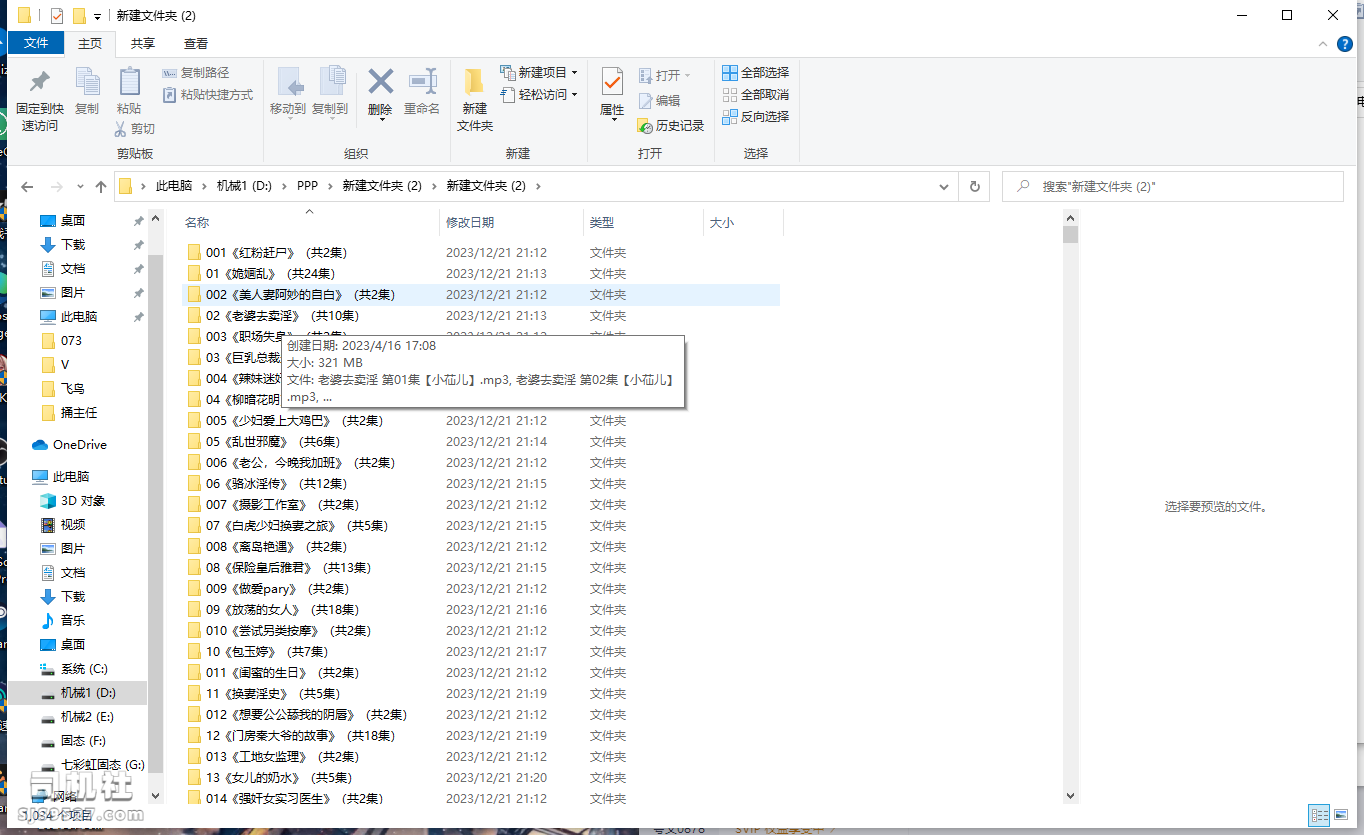This screenshot has height=835, width=1364.
Task: Click 历史记录 (History) in ribbon
Action: click(671, 126)
